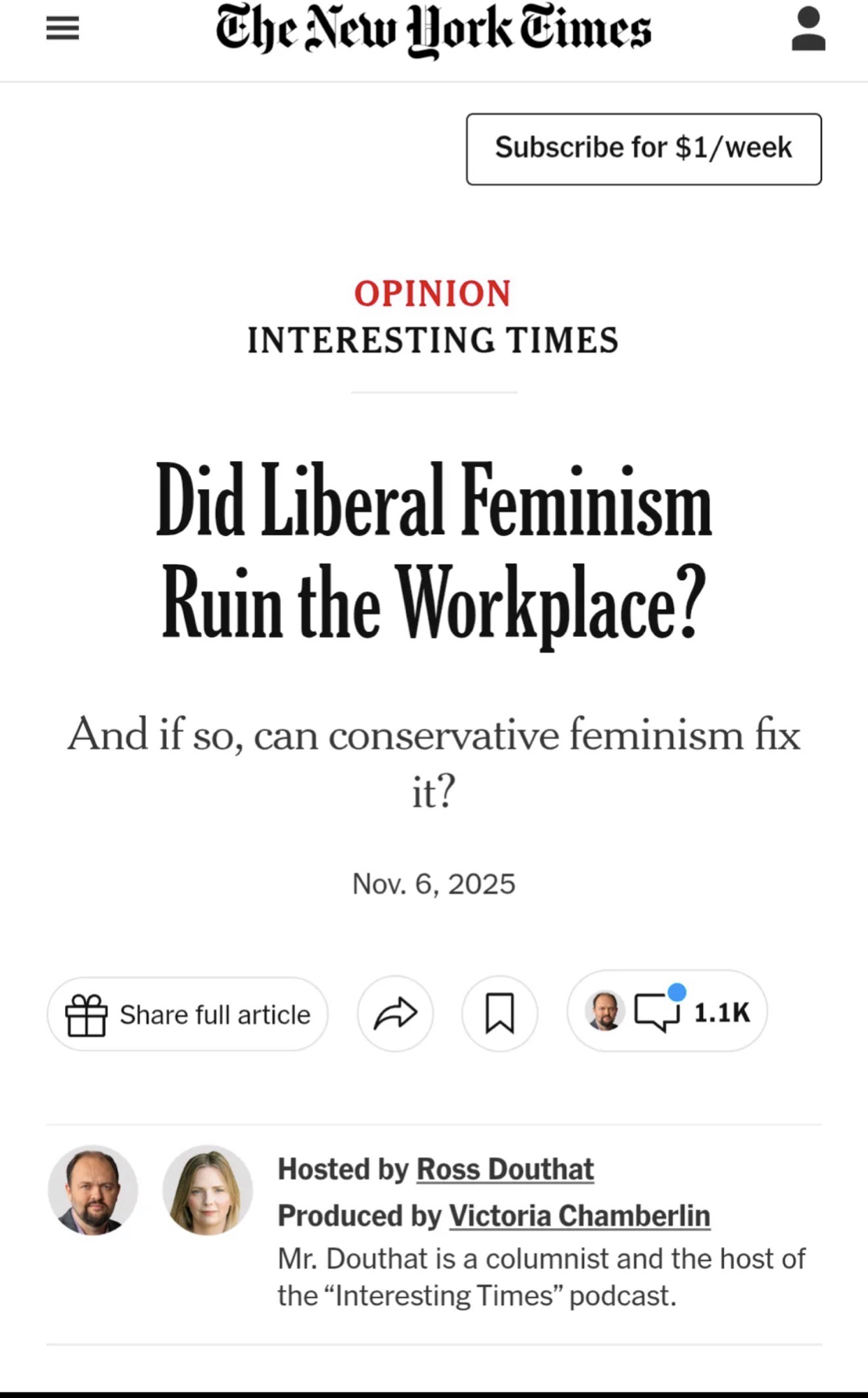Click the Nov. 6, 2025 date
The height and width of the screenshot is (1398, 868).
(x=433, y=884)
